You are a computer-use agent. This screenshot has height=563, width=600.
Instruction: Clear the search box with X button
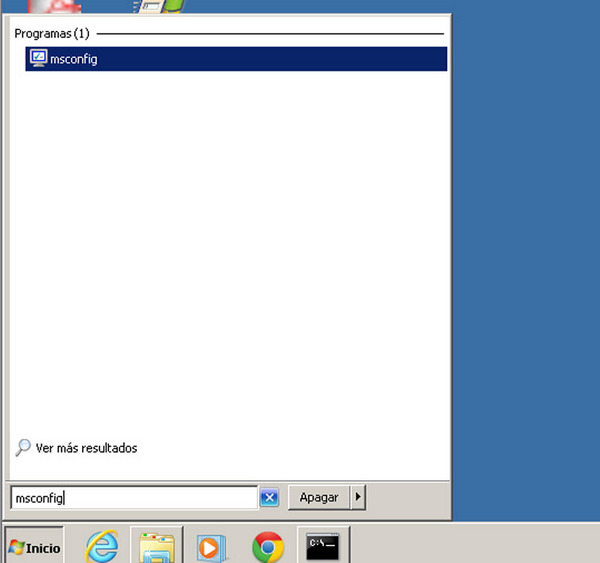pos(269,497)
